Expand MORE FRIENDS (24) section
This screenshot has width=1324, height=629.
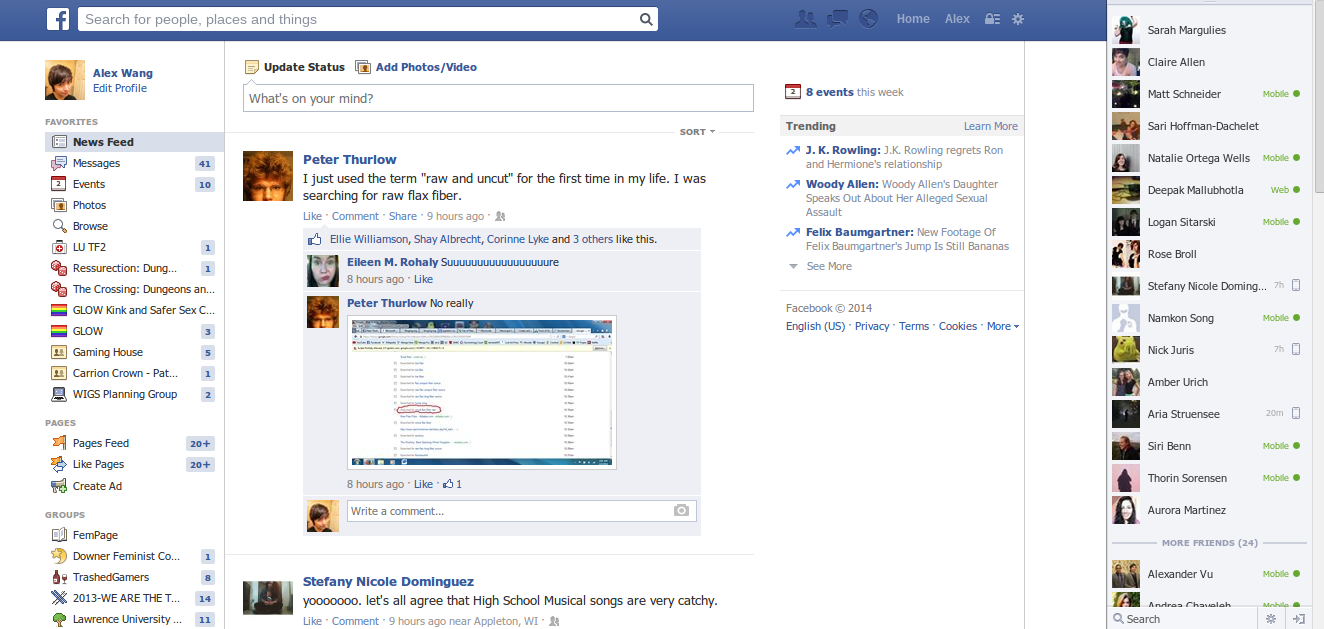click(x=1209, y=543)
